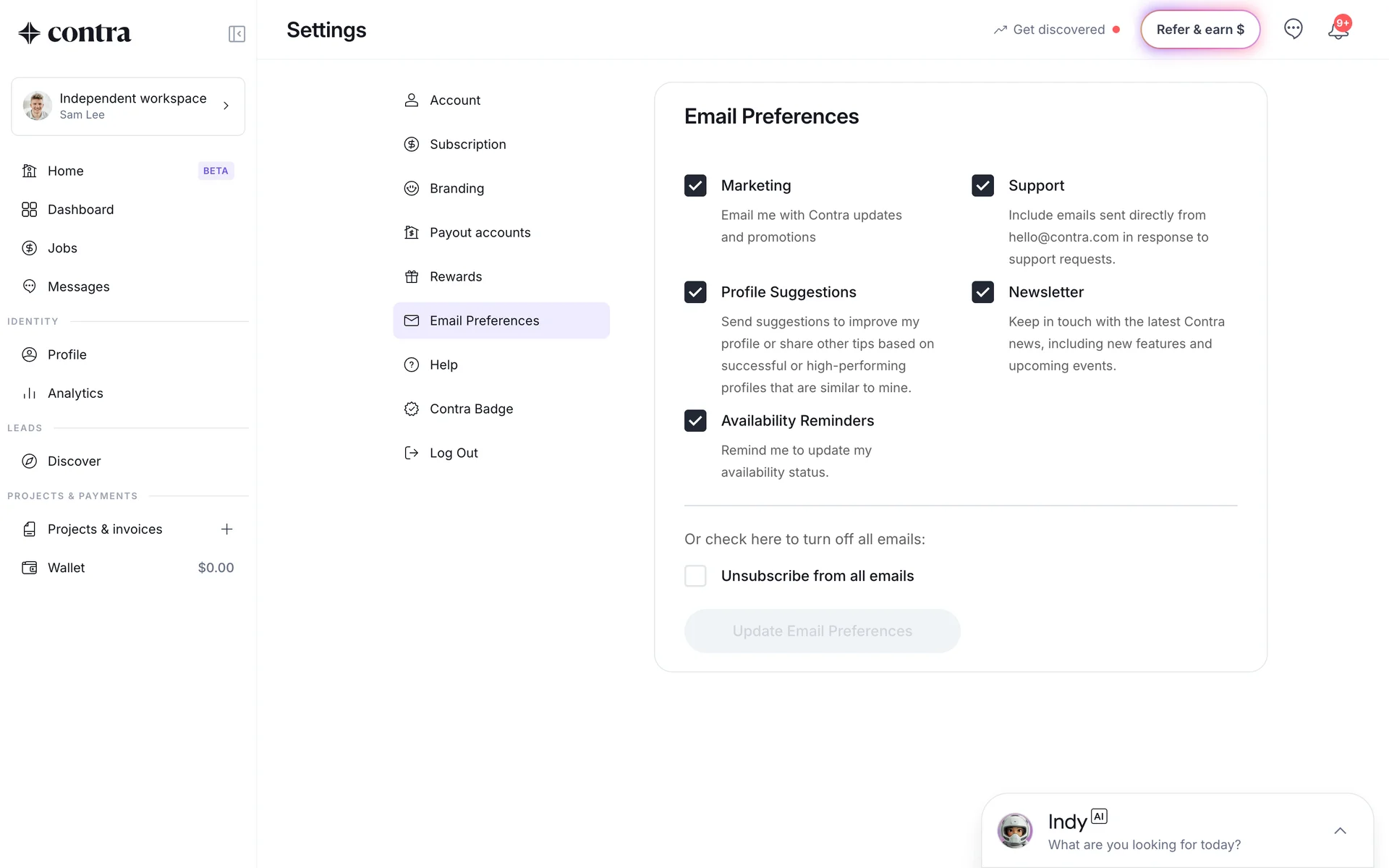Open notifications bell icon
The height and width of the screenshot is (868, 1389).
1338,30
